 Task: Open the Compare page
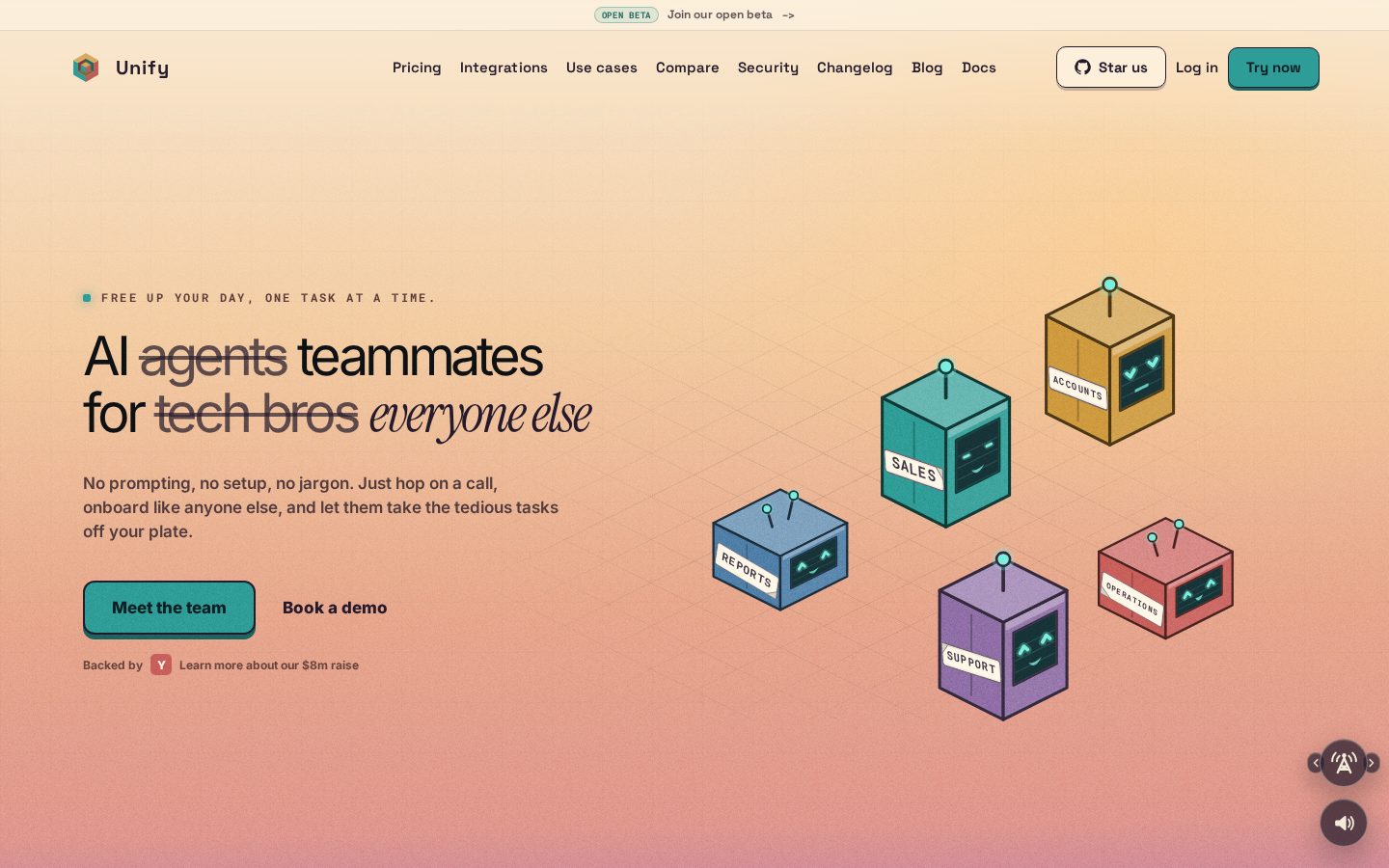click(x=688, y=68)
